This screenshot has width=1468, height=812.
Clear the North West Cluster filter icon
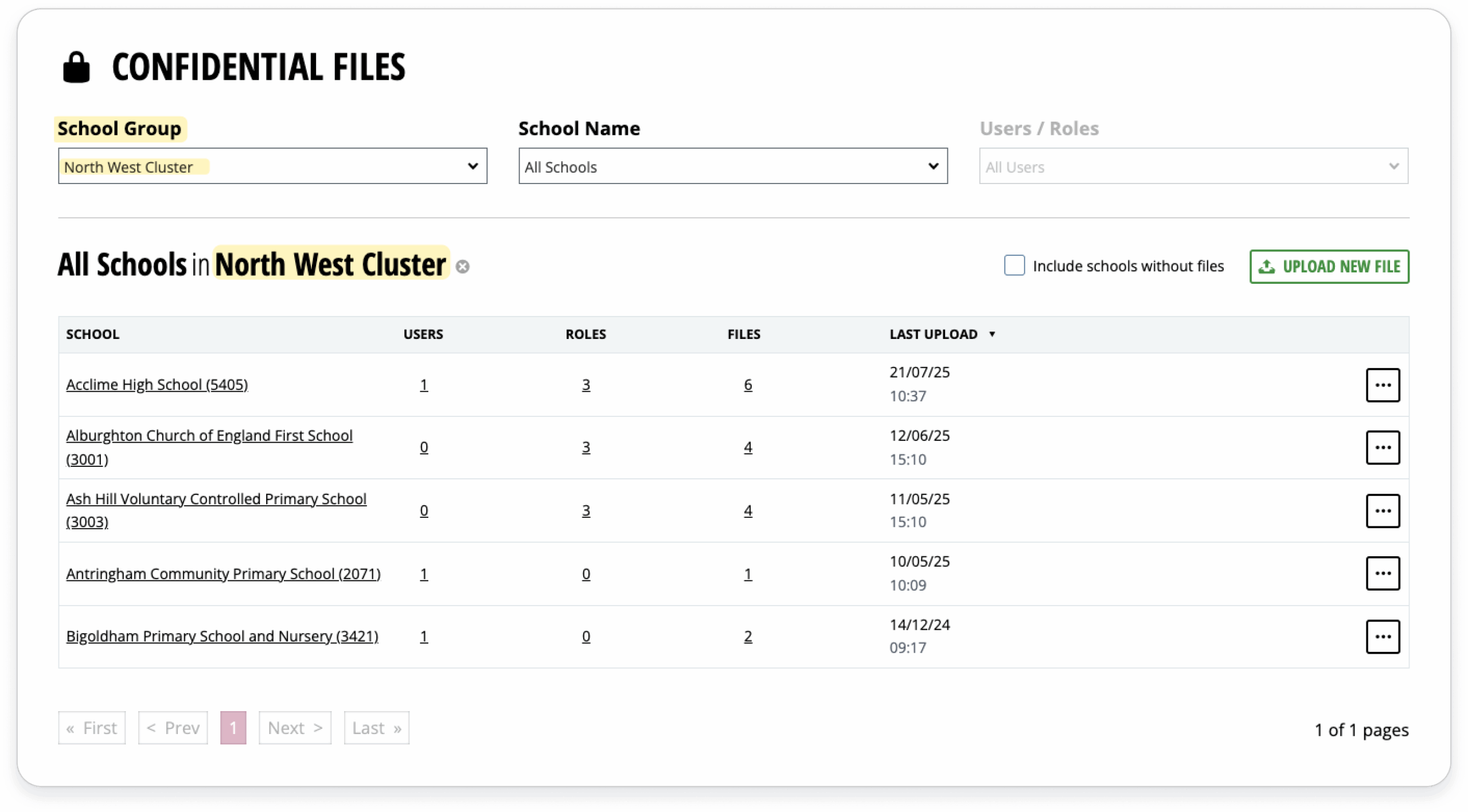(x=462, y=267)
